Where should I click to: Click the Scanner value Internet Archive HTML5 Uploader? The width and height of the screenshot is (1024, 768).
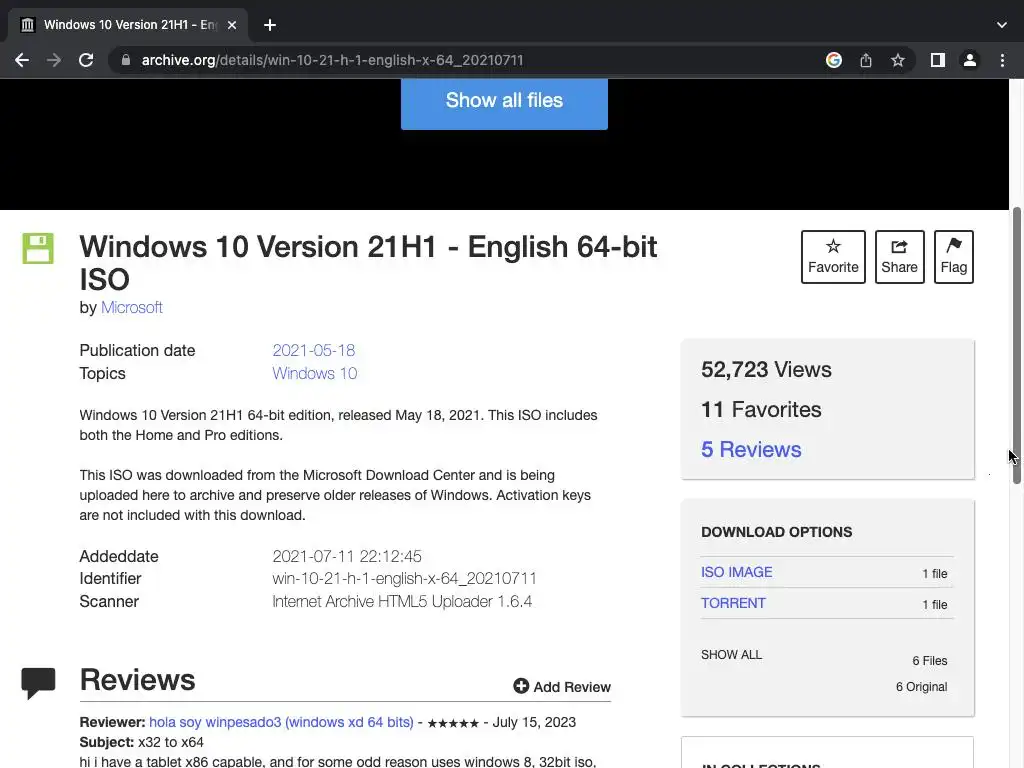[402, 601]
